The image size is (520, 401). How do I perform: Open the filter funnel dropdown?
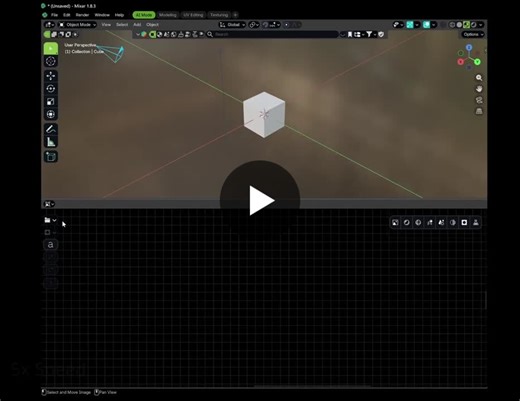tap(371, 34)
